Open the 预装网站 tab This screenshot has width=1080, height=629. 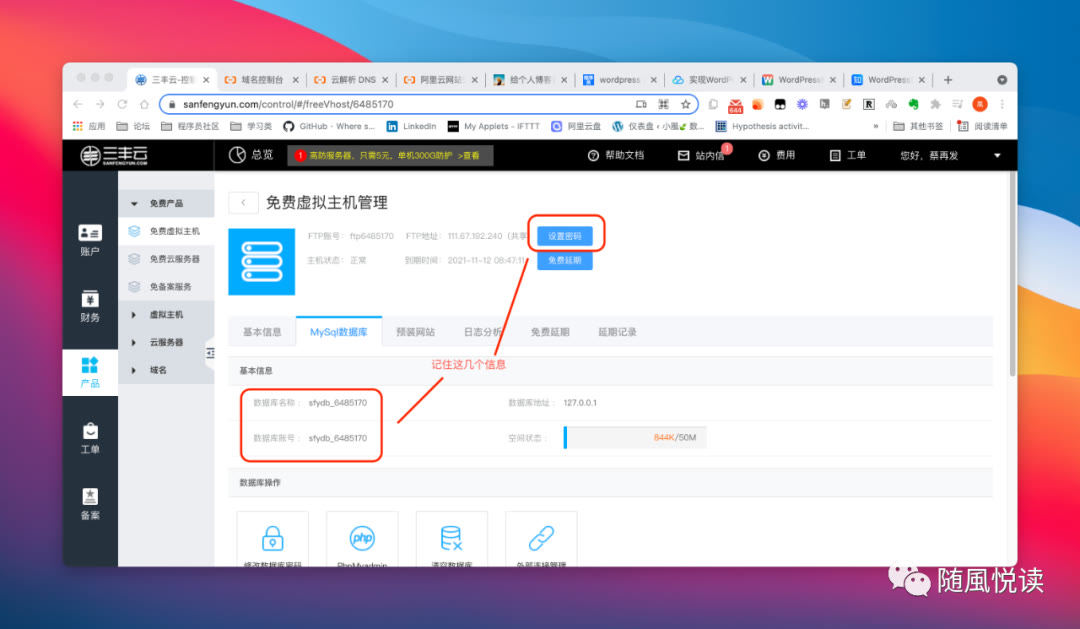(x=416, y=331)
